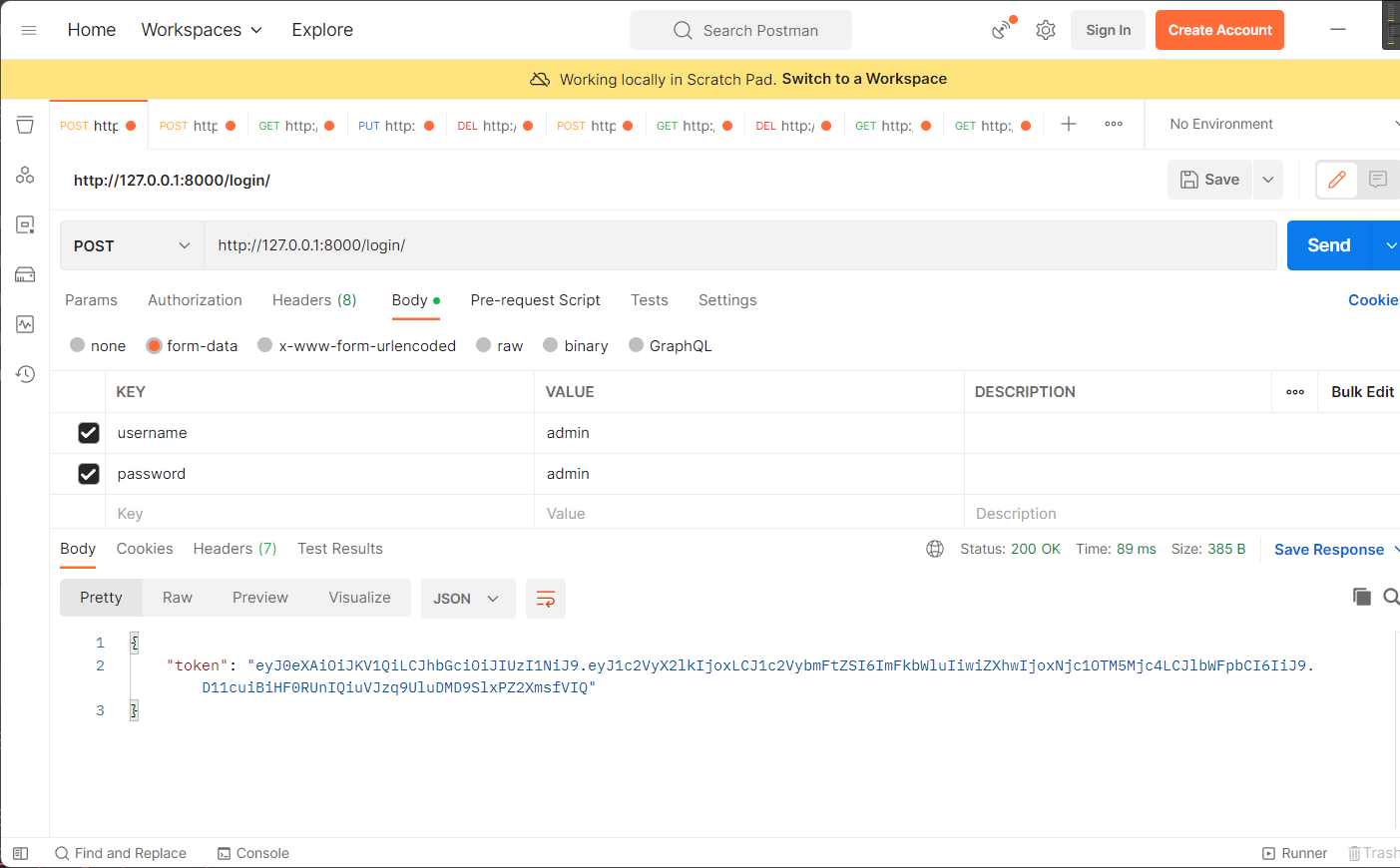Open the tab options ellipsis menu
The height and width of the screenshot is (868, 1400).
[1114, 124]
